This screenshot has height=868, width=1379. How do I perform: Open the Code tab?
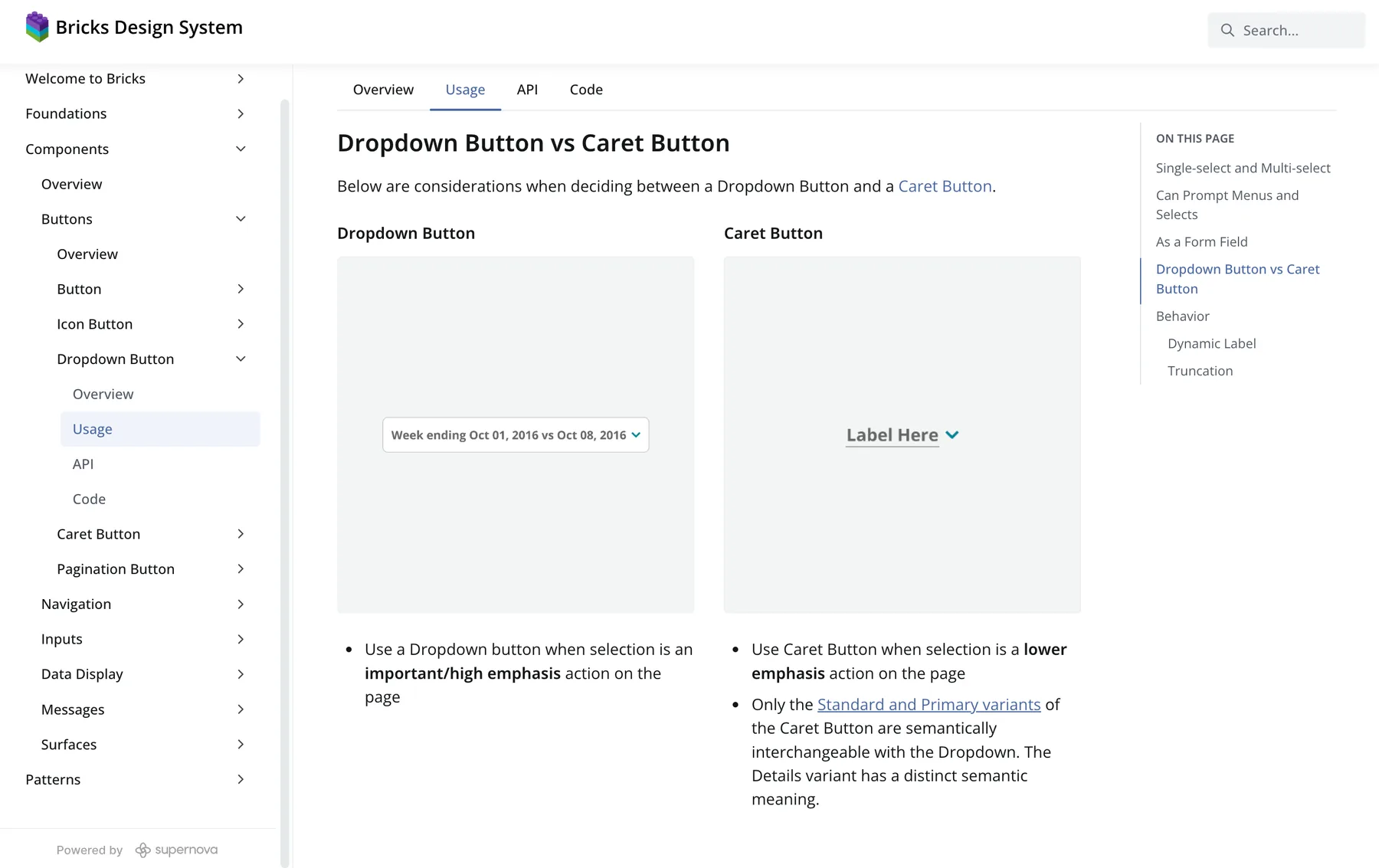[586, 90]
